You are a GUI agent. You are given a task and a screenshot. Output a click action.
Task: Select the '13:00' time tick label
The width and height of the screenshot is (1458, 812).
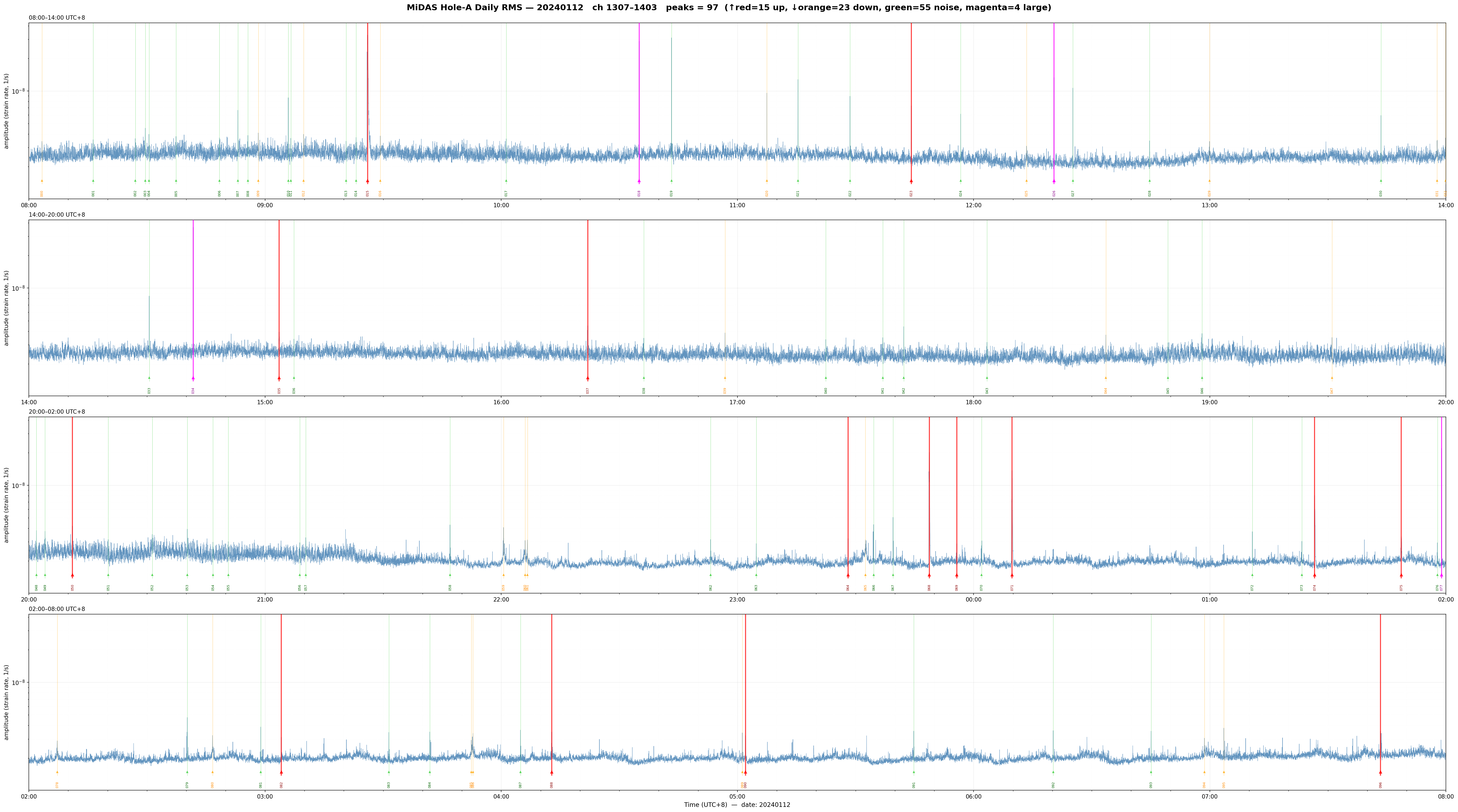click(x=1210, y=205)
